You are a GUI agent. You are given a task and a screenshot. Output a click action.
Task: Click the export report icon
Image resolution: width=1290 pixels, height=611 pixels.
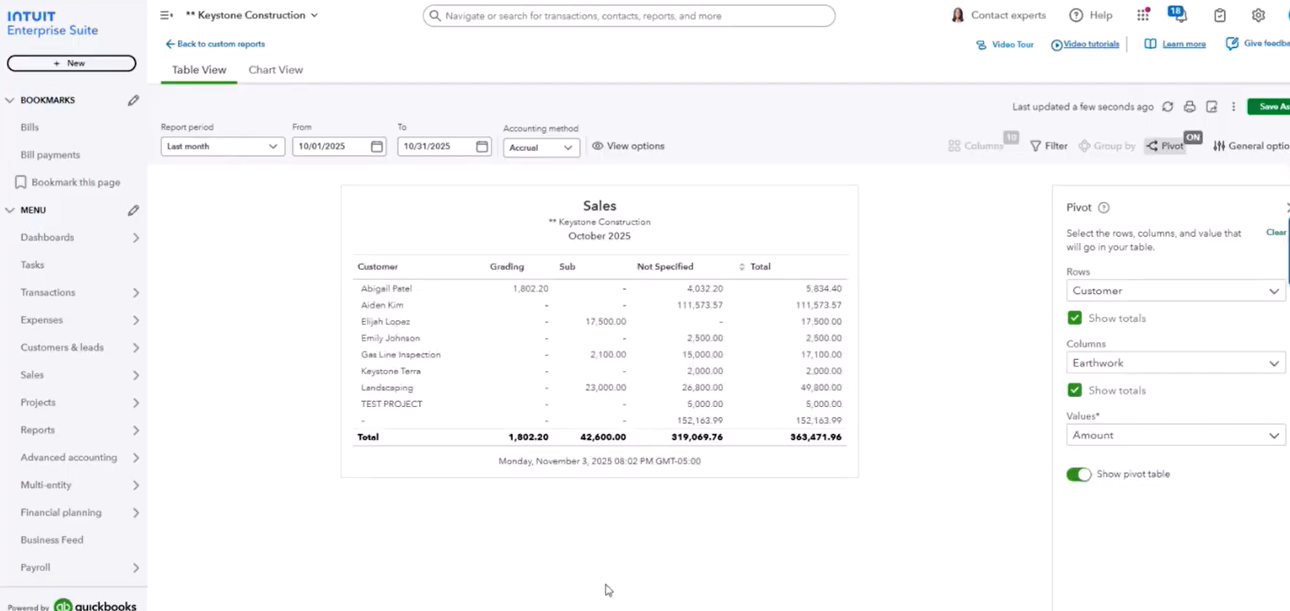point(1211,107)
